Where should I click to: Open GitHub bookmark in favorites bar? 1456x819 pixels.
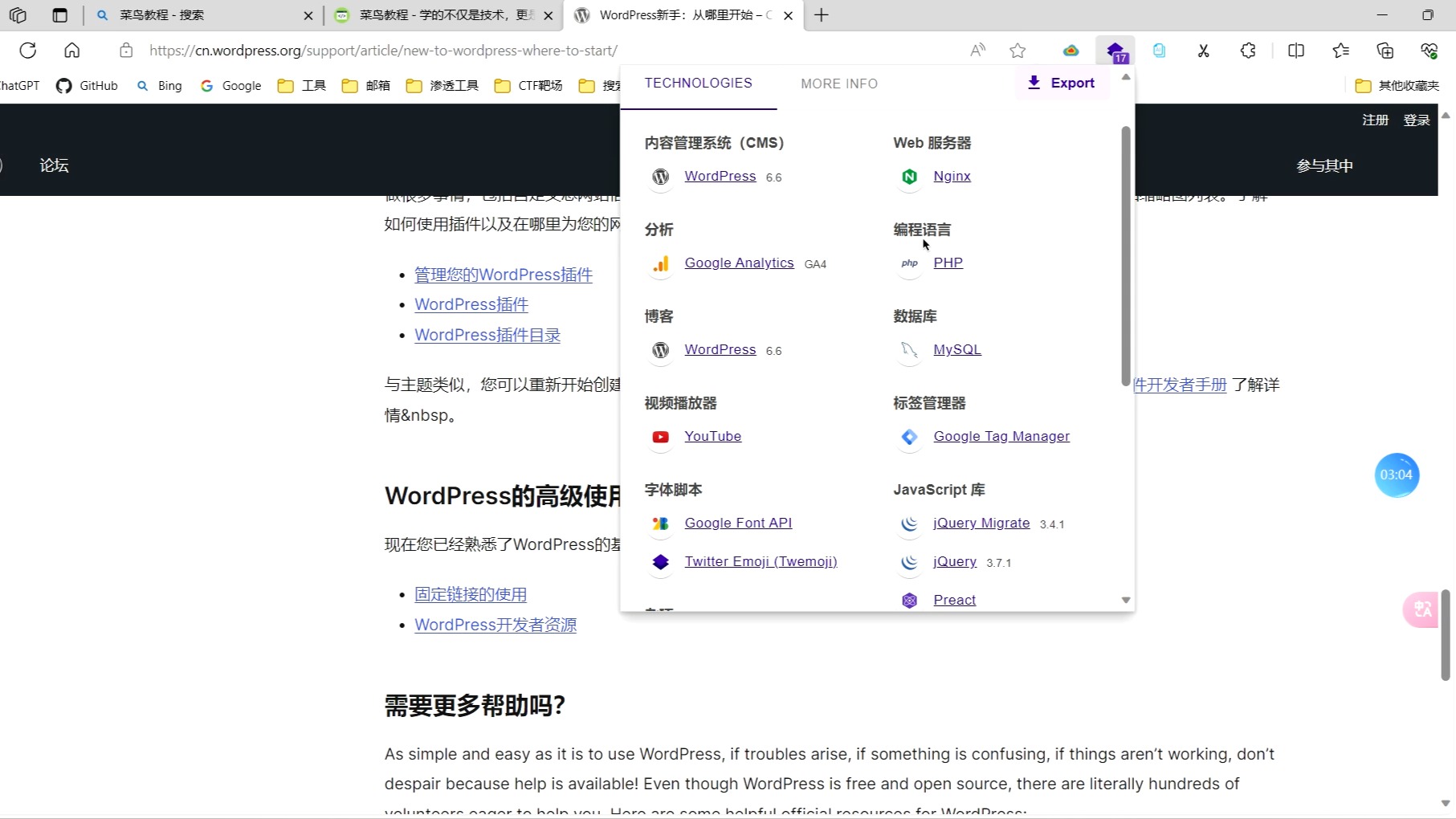(87, 86)
